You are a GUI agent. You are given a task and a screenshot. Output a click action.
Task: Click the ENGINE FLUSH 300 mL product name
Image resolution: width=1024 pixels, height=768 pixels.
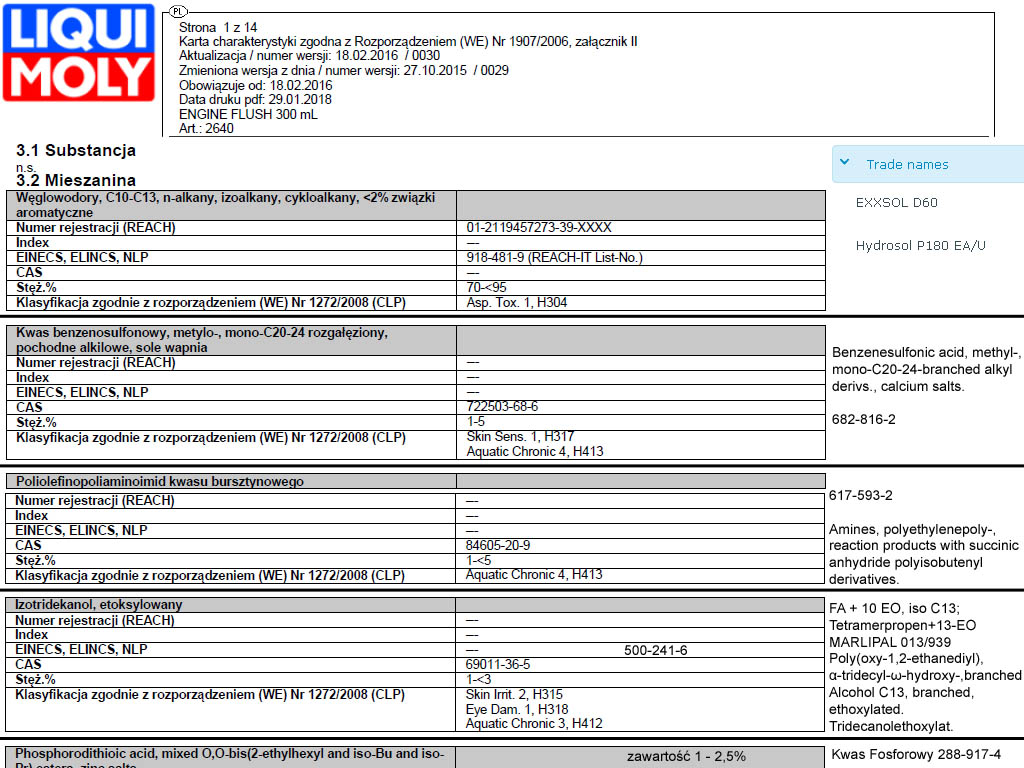(x=248, y=114)
